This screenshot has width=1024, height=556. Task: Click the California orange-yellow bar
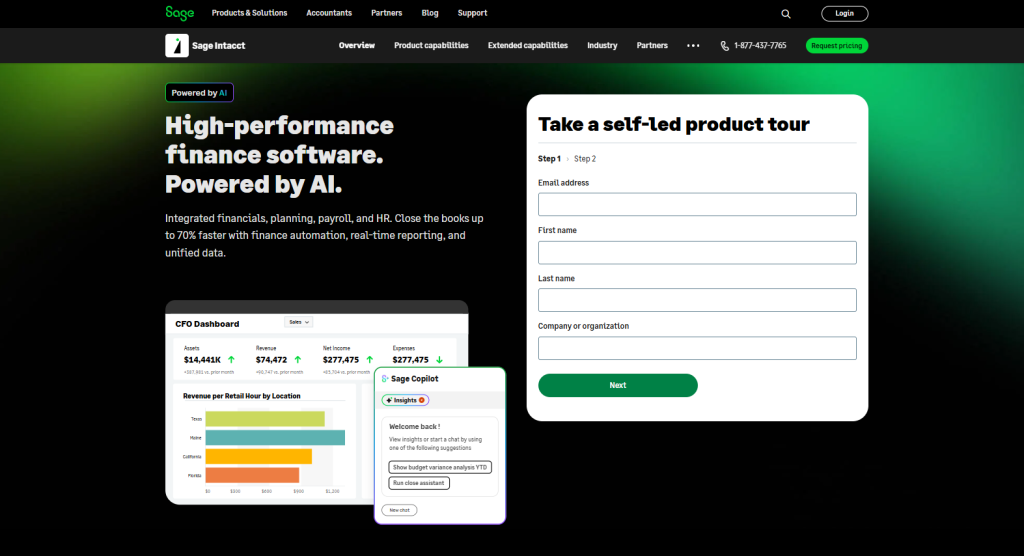[x=259, y=457]
